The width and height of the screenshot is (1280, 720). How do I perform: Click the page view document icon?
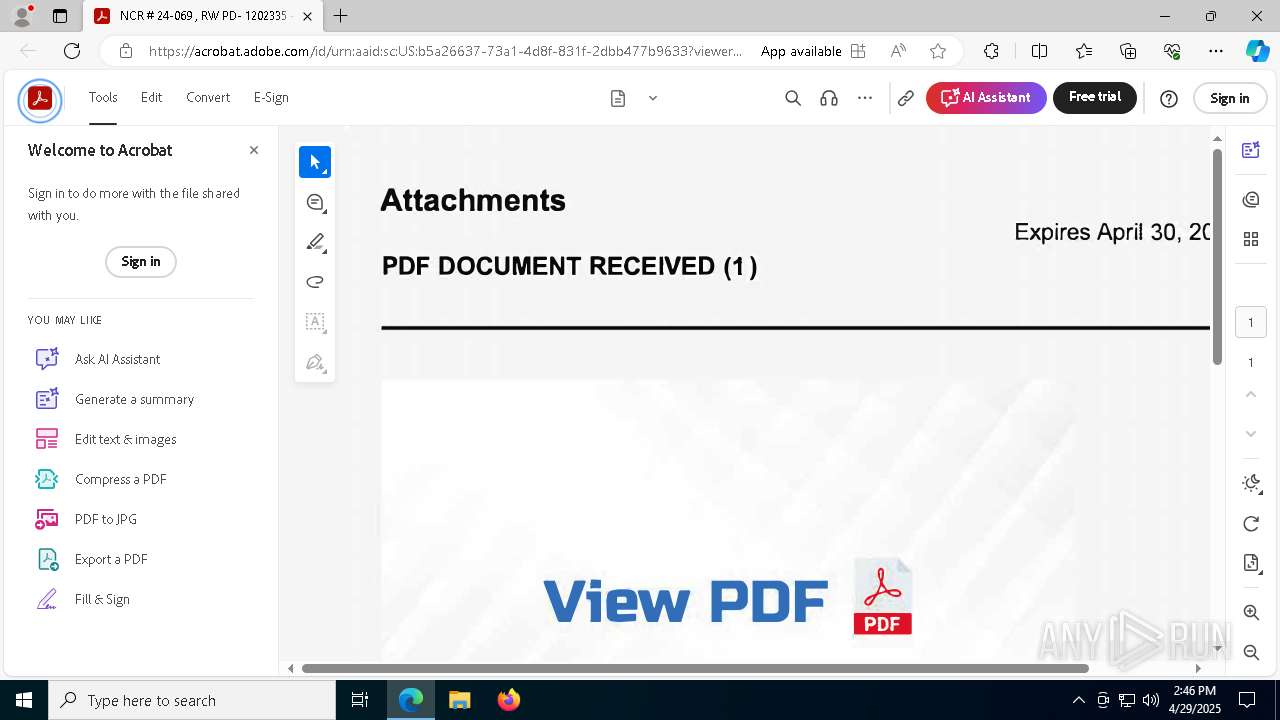(x=618, y=98)
